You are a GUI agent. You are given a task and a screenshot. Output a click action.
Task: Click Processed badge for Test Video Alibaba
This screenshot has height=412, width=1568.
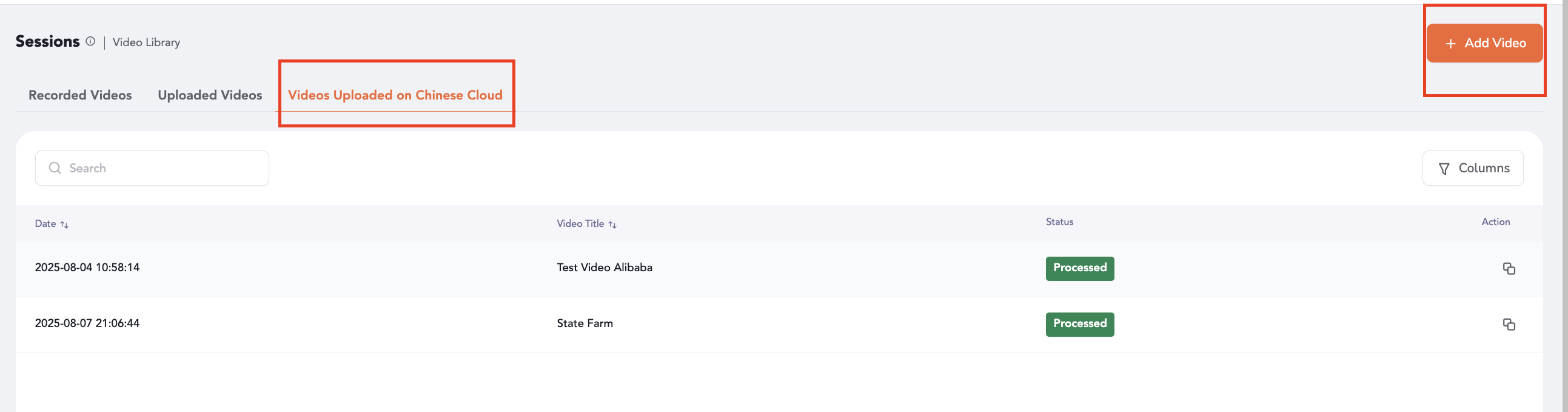click(x=1080, y=268)
